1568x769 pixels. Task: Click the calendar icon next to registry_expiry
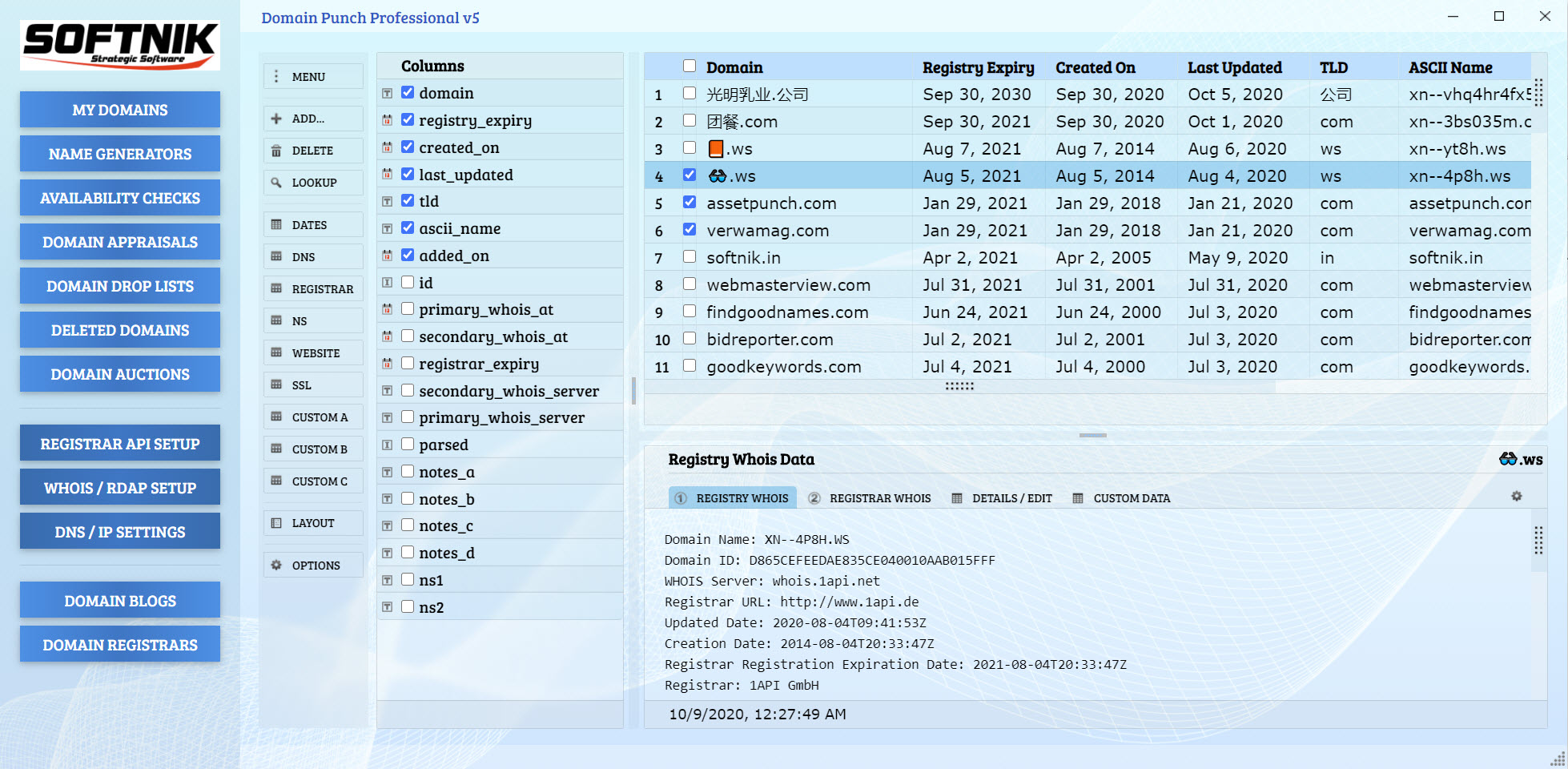click(x=388, y=120)
